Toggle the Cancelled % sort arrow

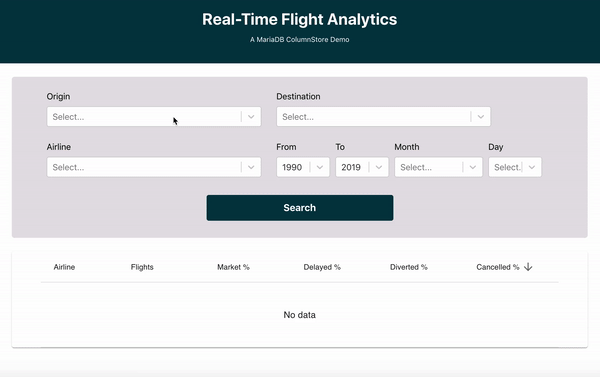(528, 267)
